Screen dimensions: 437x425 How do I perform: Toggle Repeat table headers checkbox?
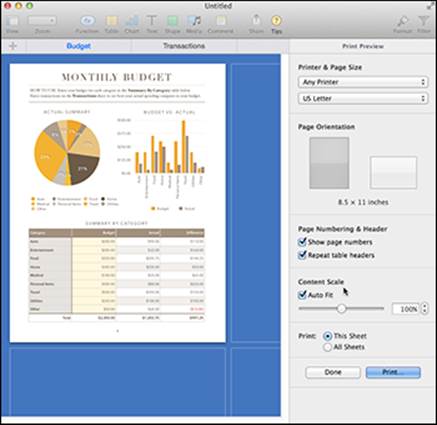coord(302,255)
